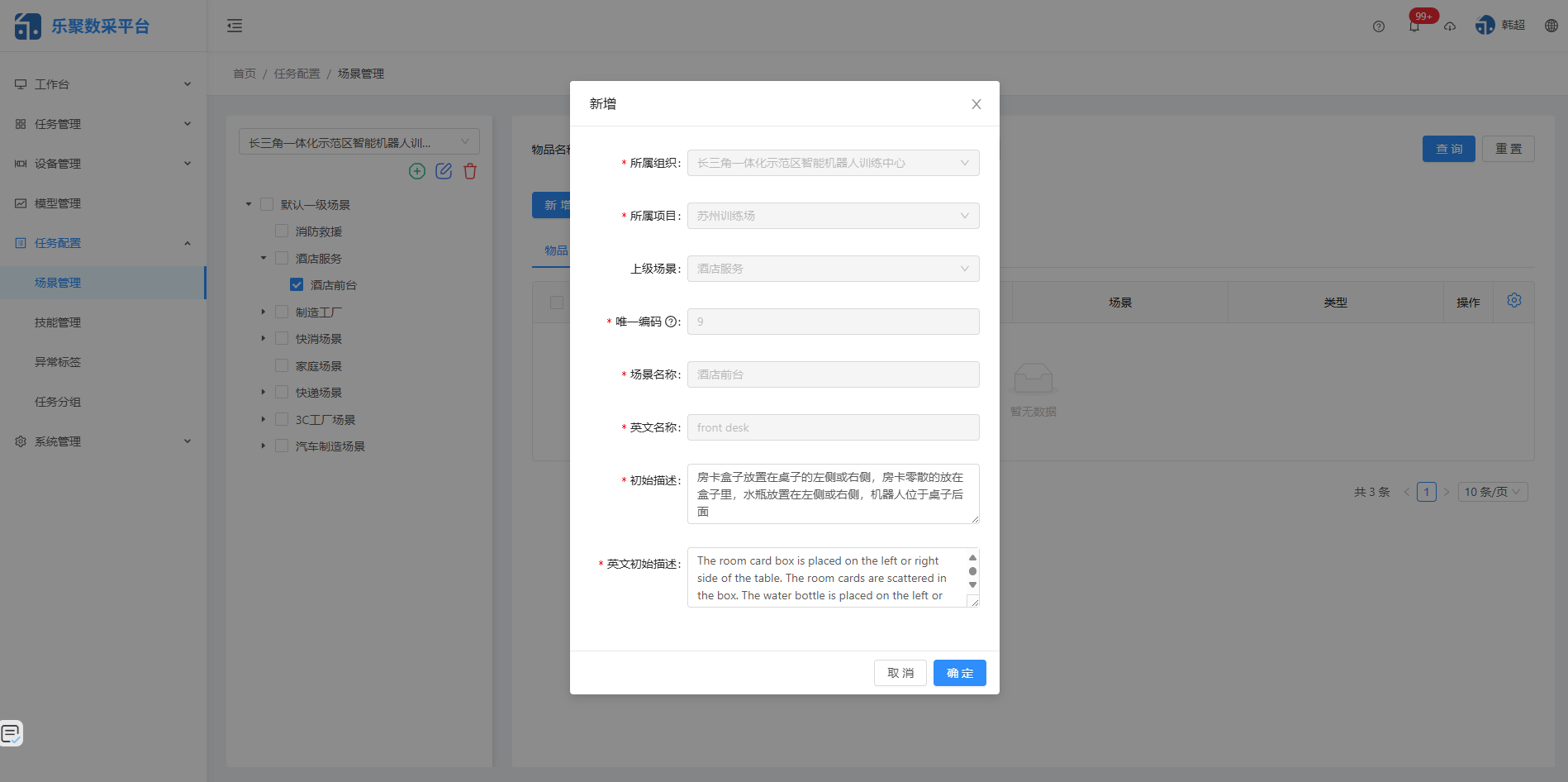Click page 1 in the pagination

[x=1427, y=491]
